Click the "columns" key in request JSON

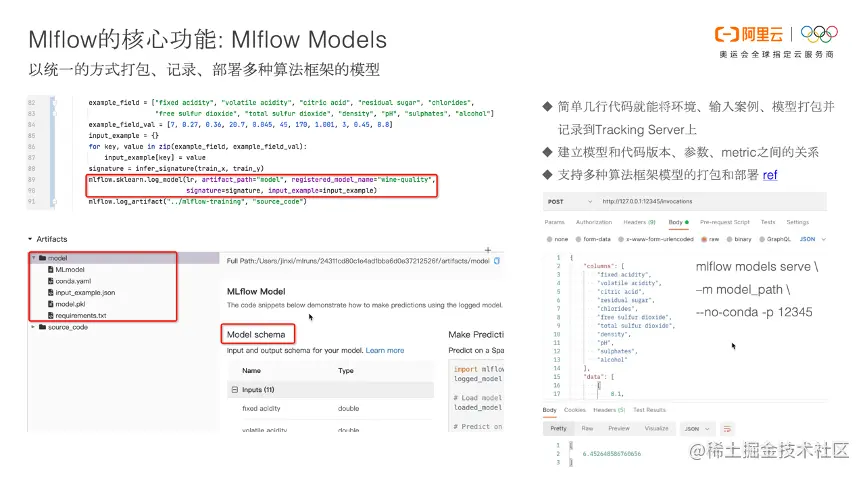599,266
